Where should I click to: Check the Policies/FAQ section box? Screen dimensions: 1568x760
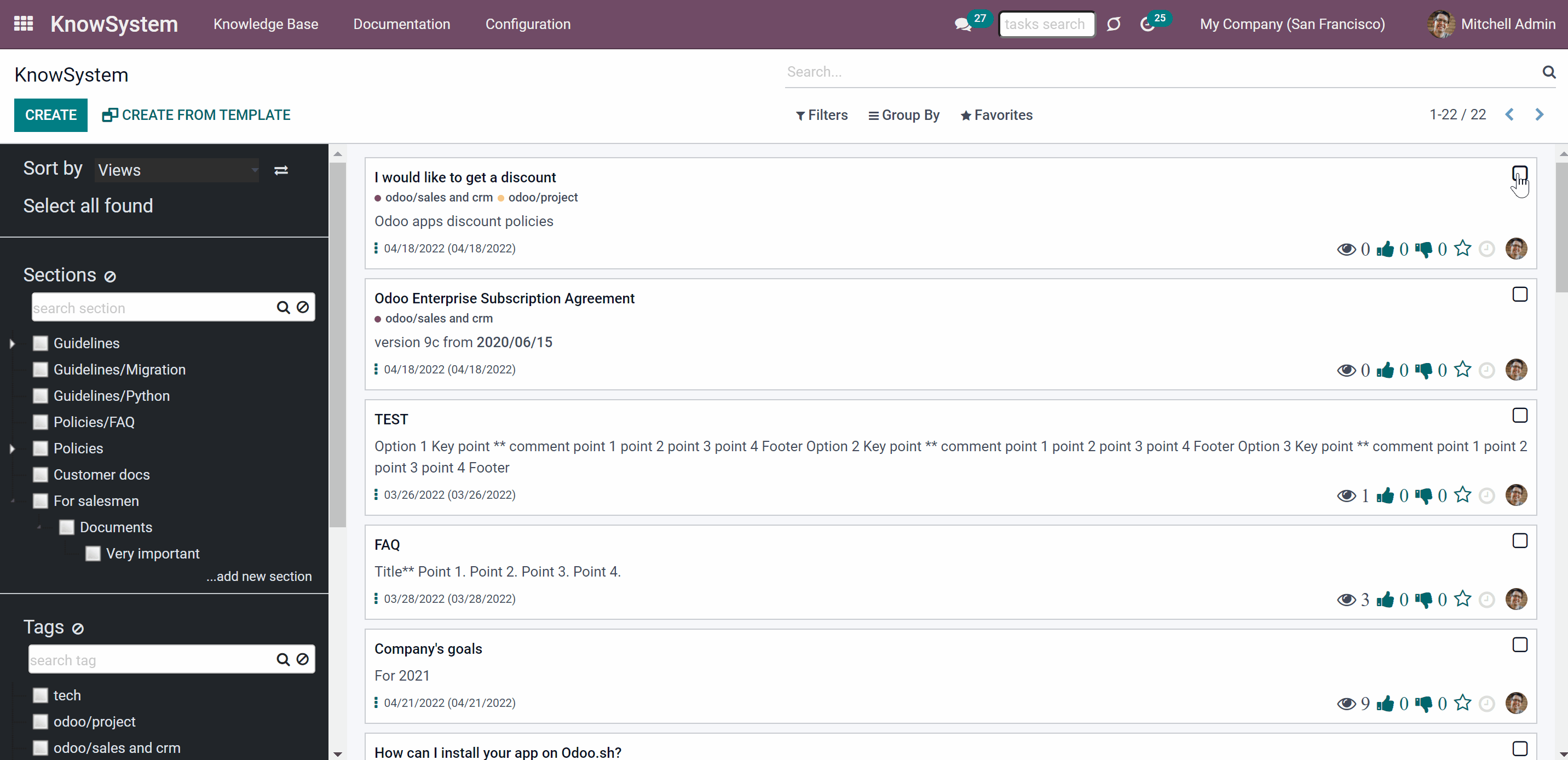(40, 422)
